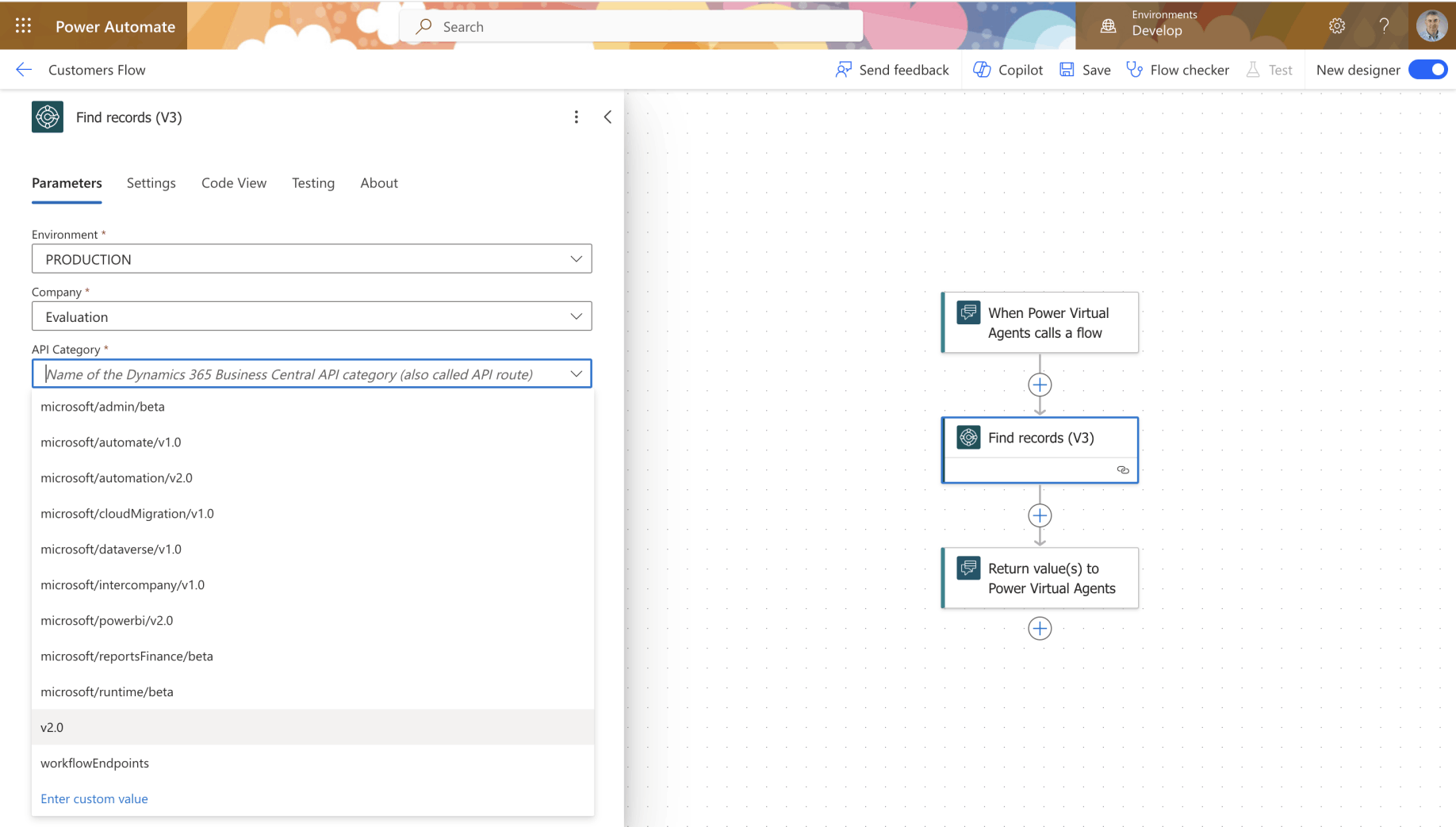1456x827 pixels.
Task: Select the workflowEndpoints option
Action: (x=312, y=763)
